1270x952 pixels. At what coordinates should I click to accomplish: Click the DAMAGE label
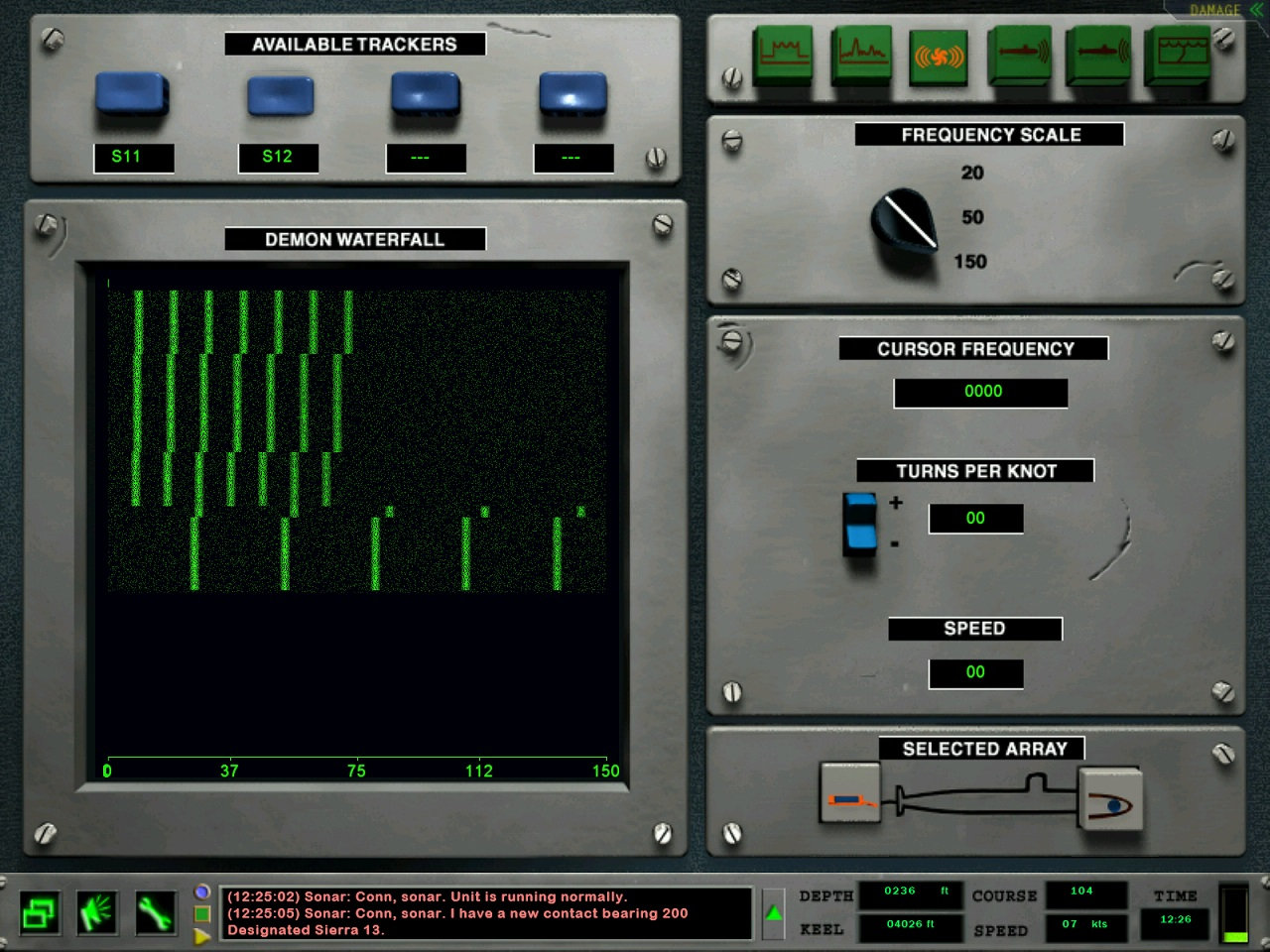[1215, 10]
